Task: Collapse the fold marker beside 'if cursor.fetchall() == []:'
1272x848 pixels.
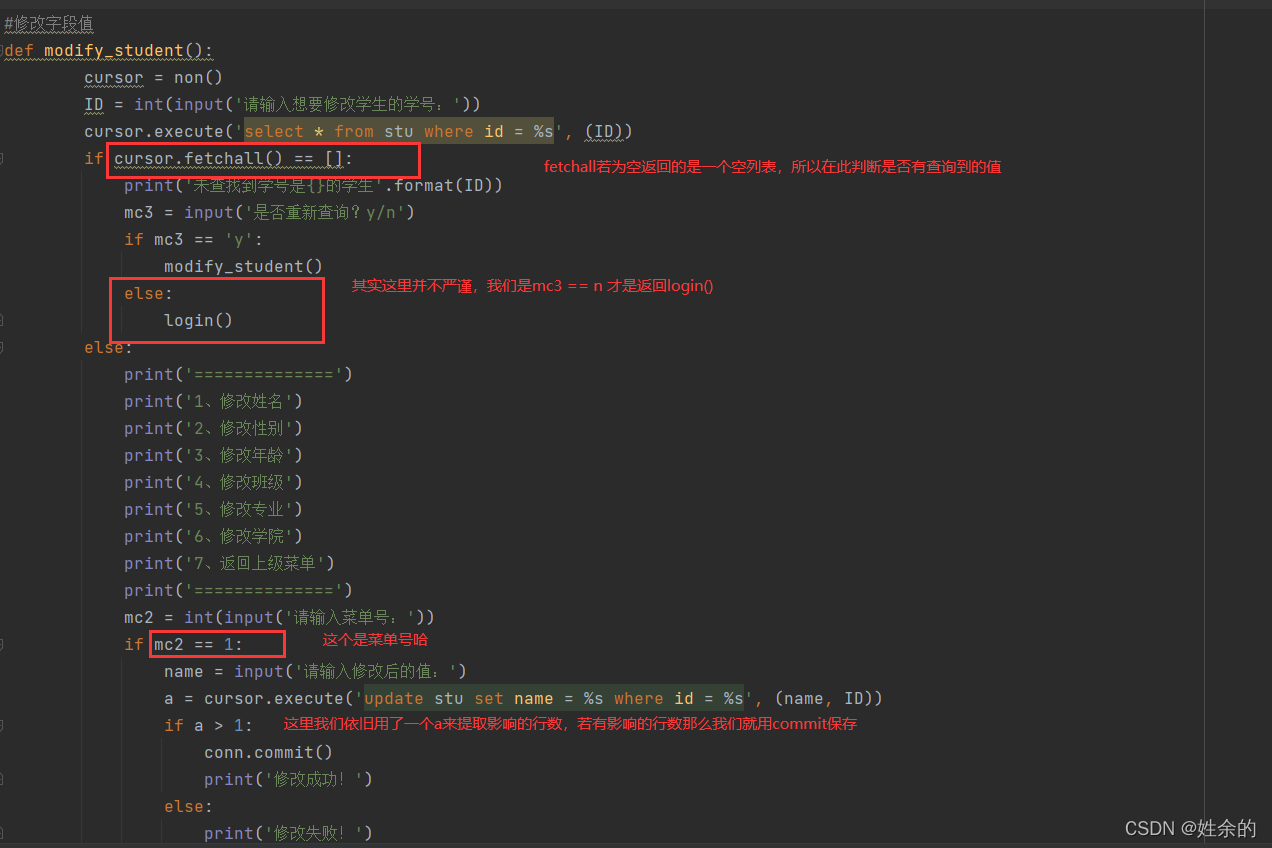Action: [x=3, y=158]
